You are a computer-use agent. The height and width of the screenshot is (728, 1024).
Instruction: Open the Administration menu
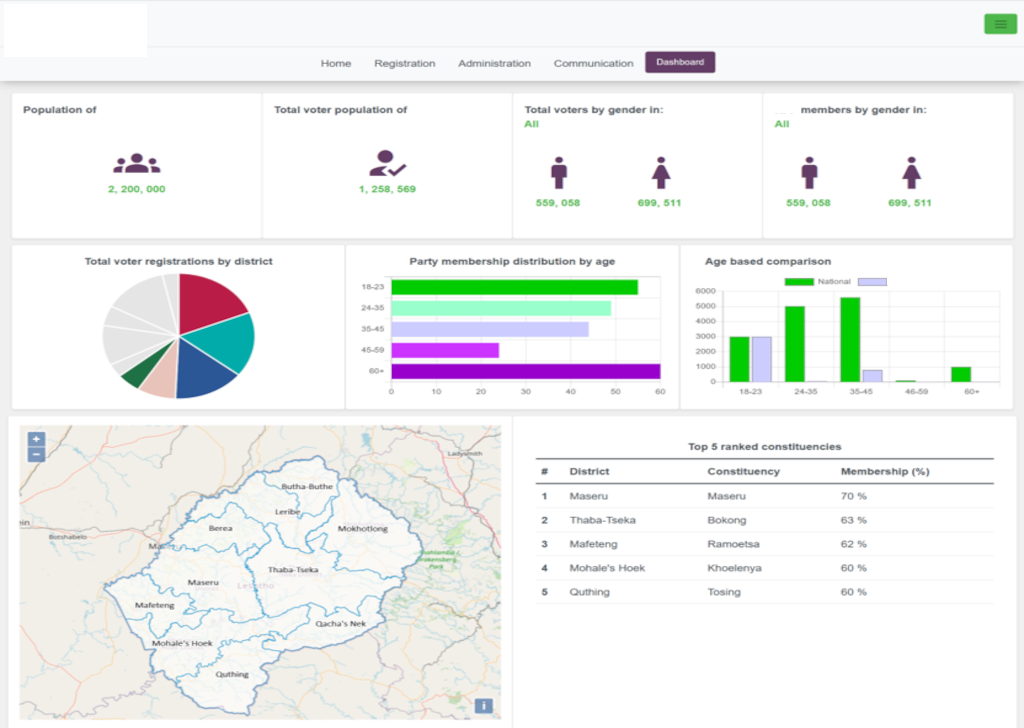coord(494,63)
